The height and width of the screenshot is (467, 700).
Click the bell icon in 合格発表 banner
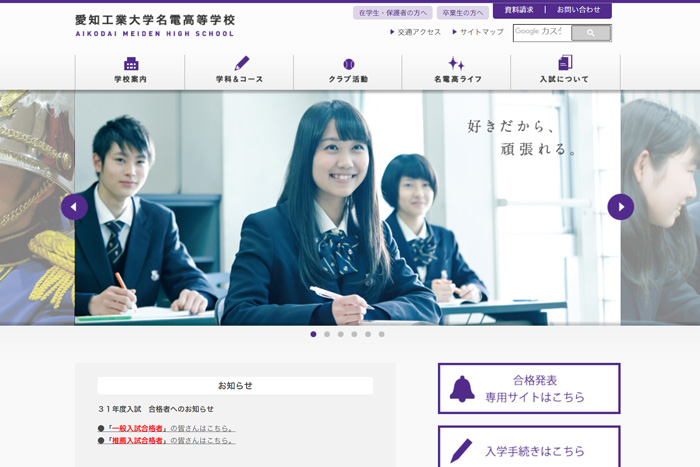462,389
